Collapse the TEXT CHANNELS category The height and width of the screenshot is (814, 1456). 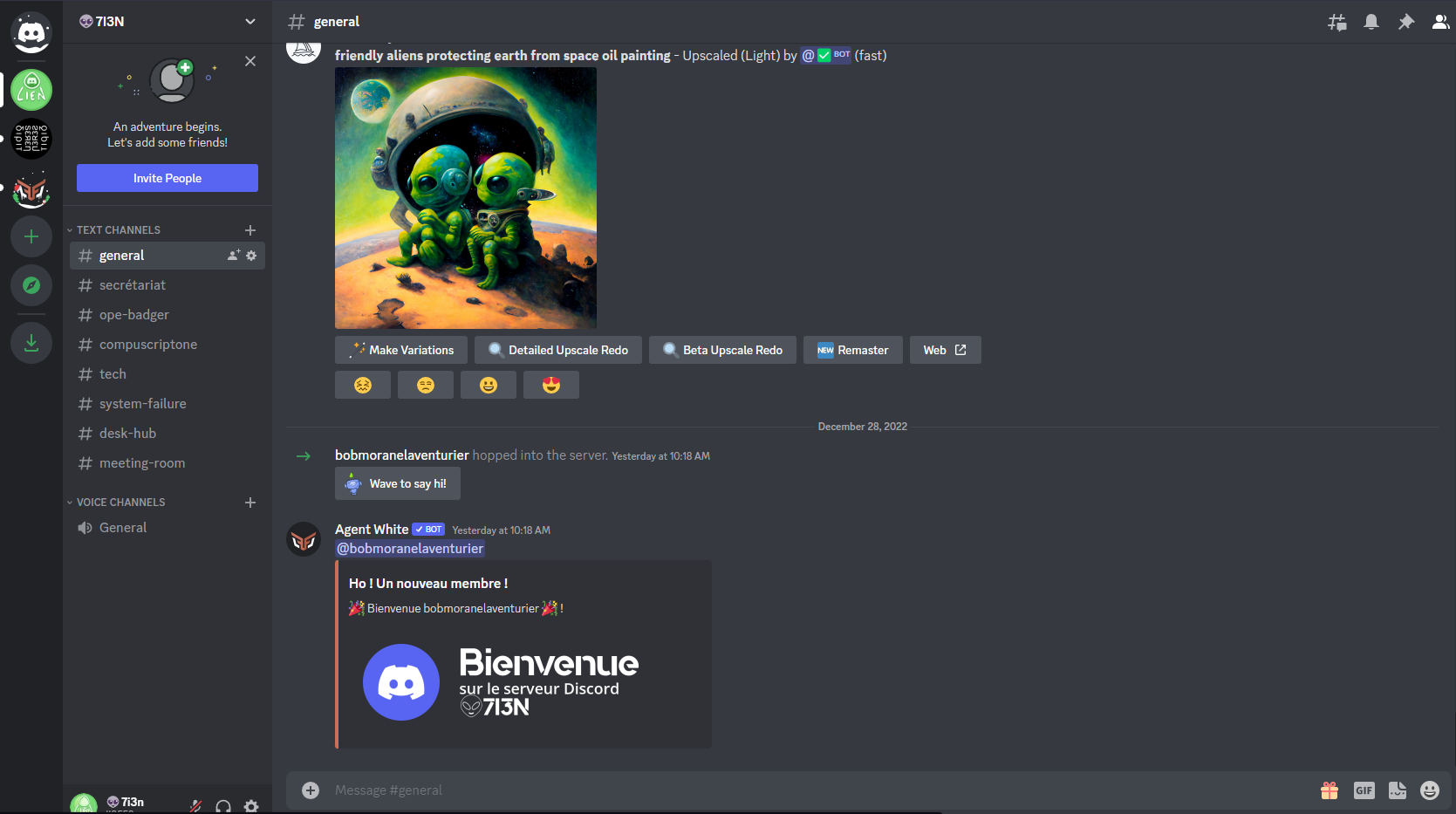coord(118,230)
